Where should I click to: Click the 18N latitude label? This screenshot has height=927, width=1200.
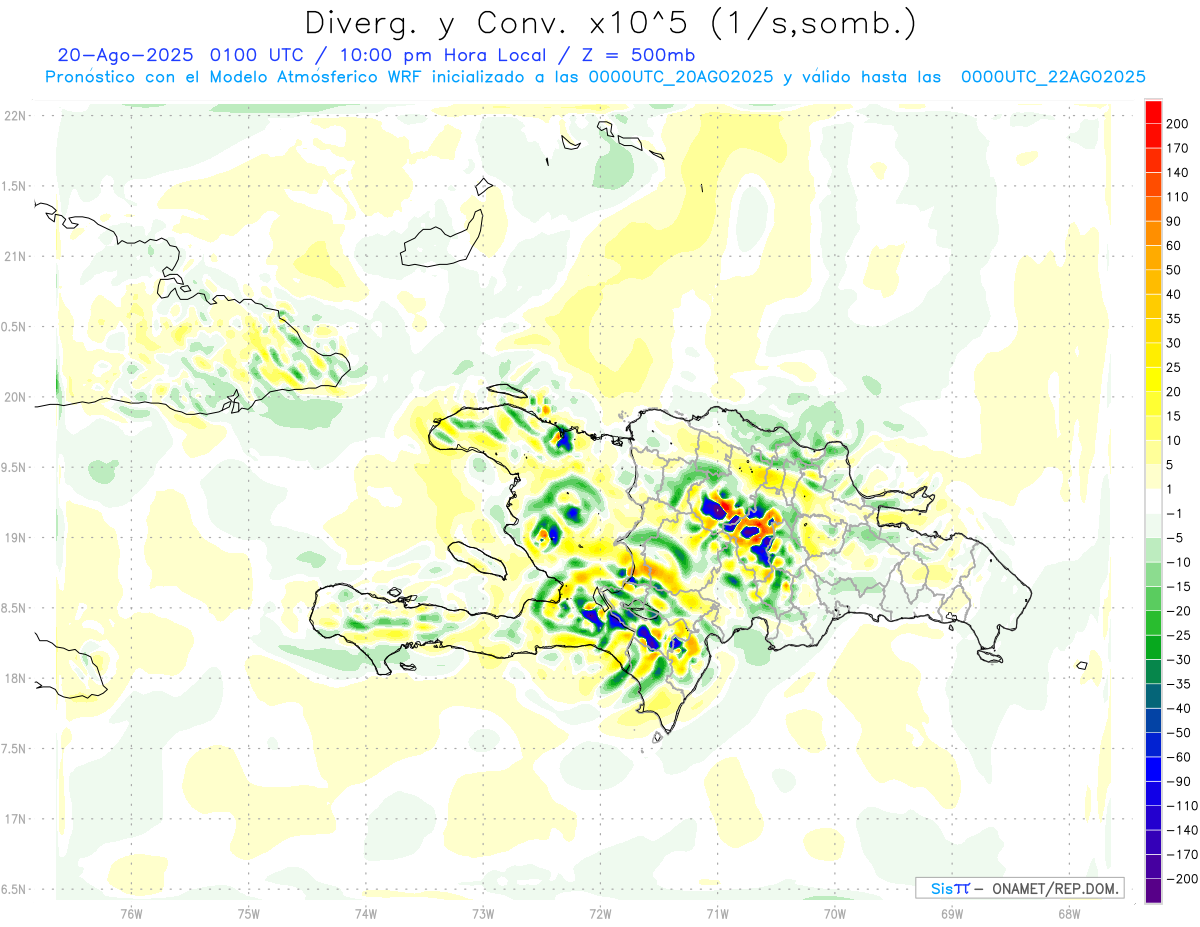(x=15, y=678)
